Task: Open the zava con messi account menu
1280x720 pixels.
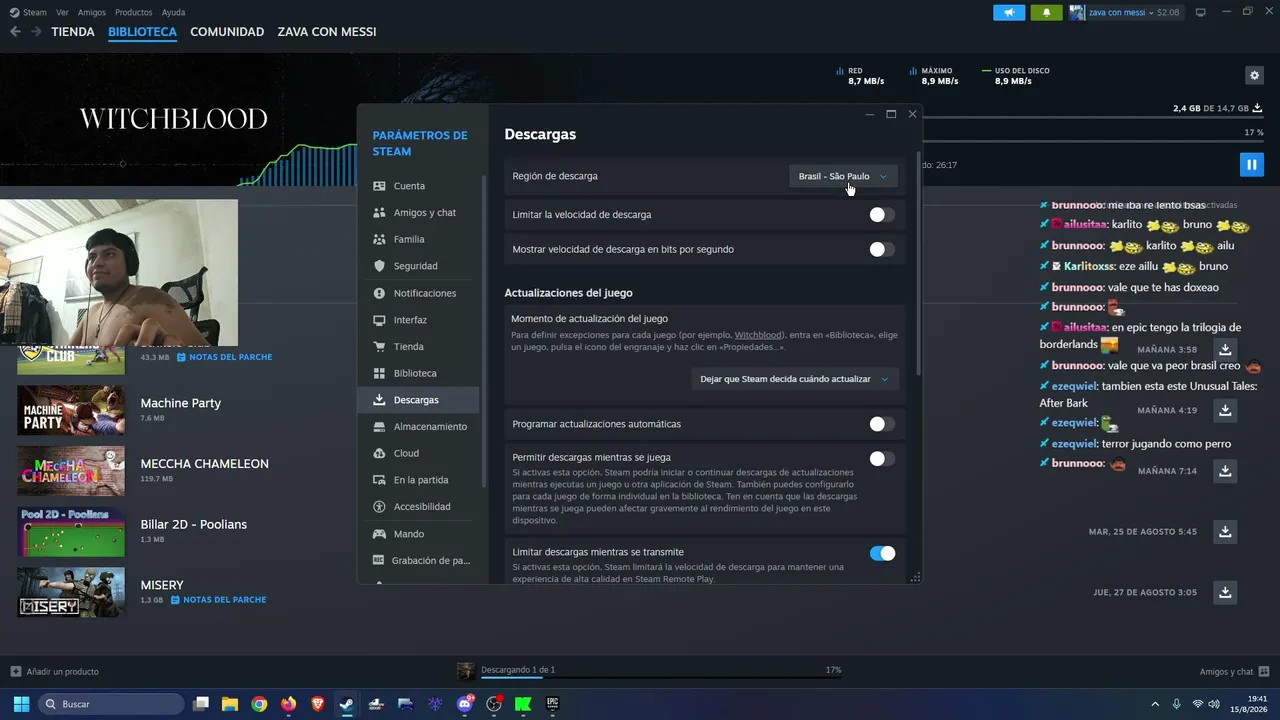Action: point(1124,12)
